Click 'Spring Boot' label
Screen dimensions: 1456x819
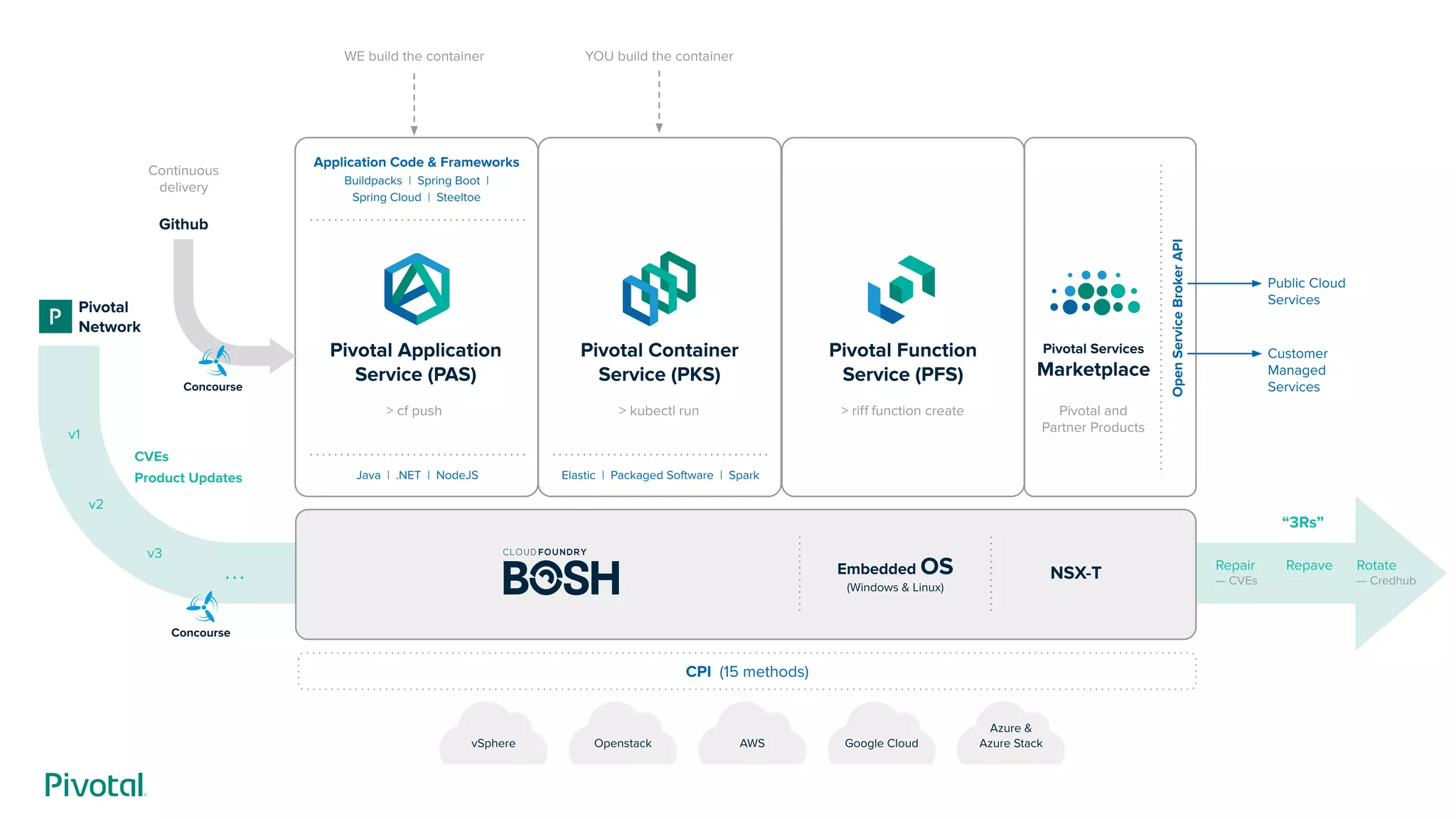(449, 181)
